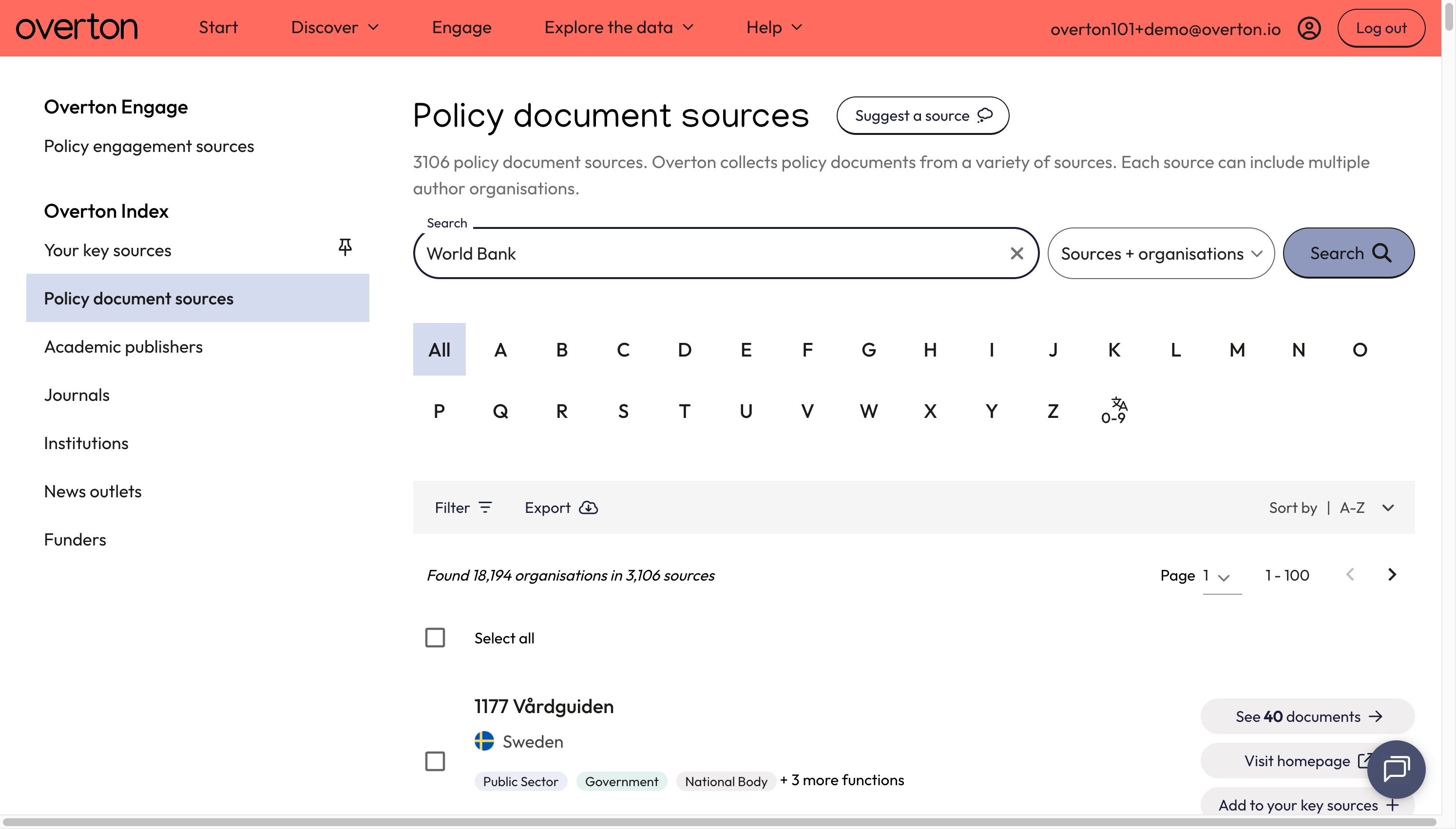Open the Filter options icon
Image resolution: width=1456 pixels, height=829 pixels.
(485, 508)
